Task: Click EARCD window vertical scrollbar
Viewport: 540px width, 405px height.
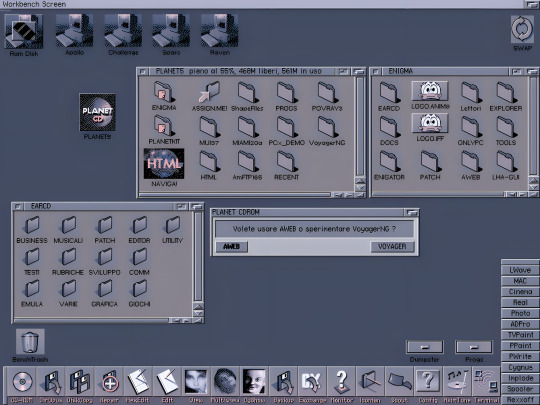Action: click(x=198, y=257)
